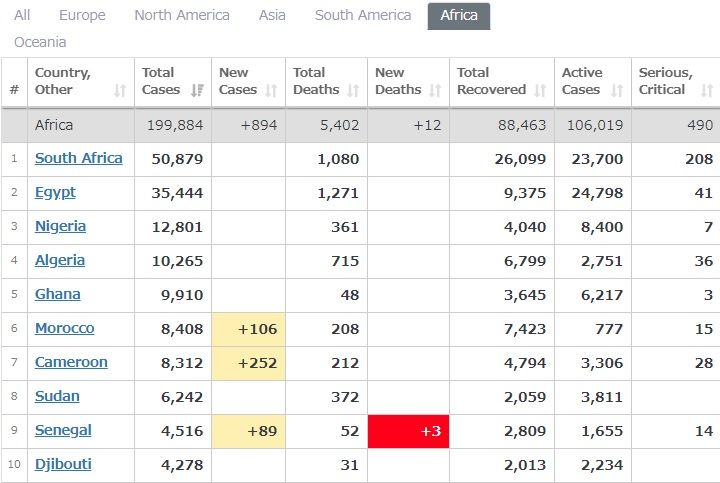
Task: Open the Asia region tab
Action: point(272,15)
